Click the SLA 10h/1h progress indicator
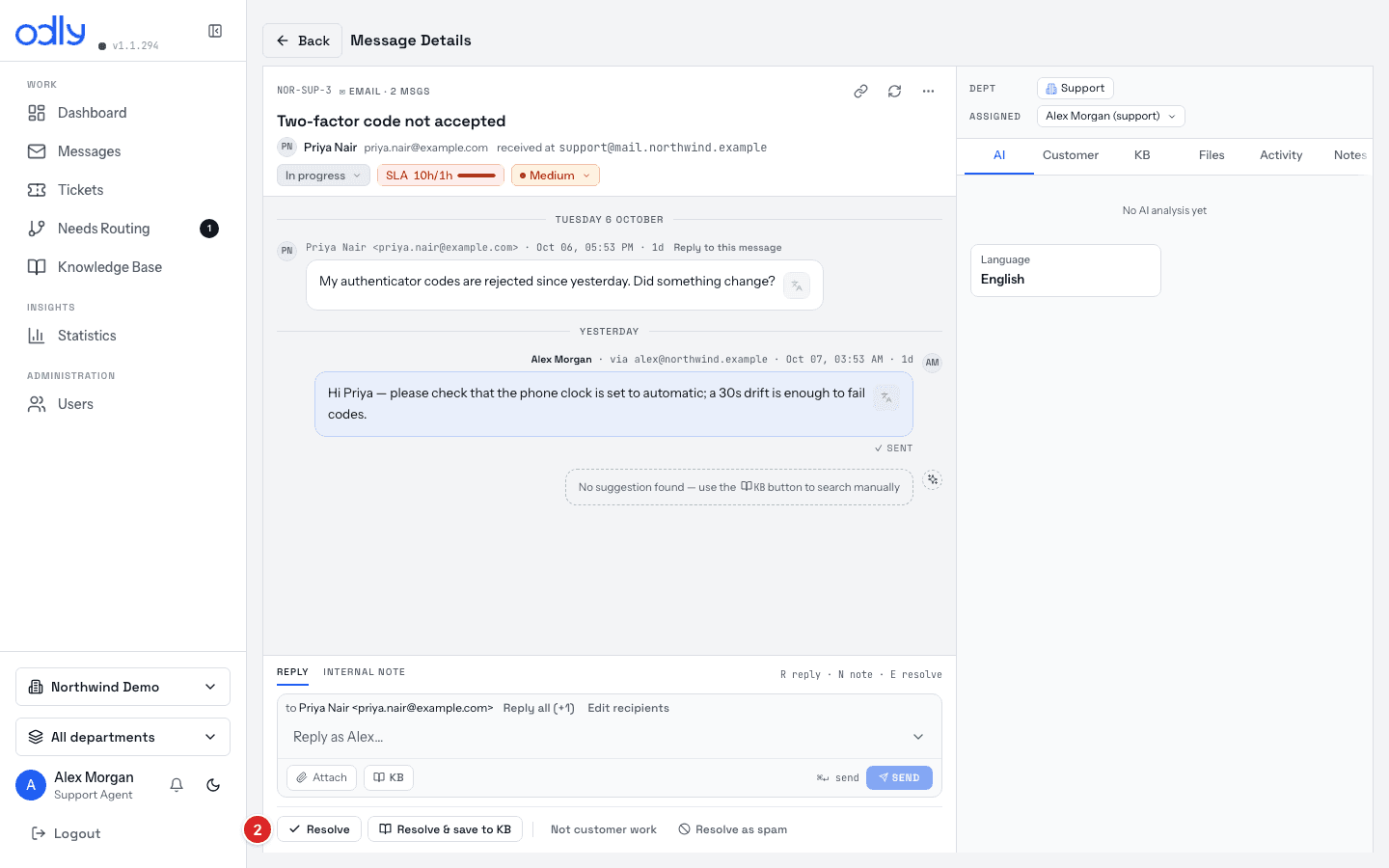This screenshot has width=1389, height=868. pyautogui.click(x=441, y=176)
